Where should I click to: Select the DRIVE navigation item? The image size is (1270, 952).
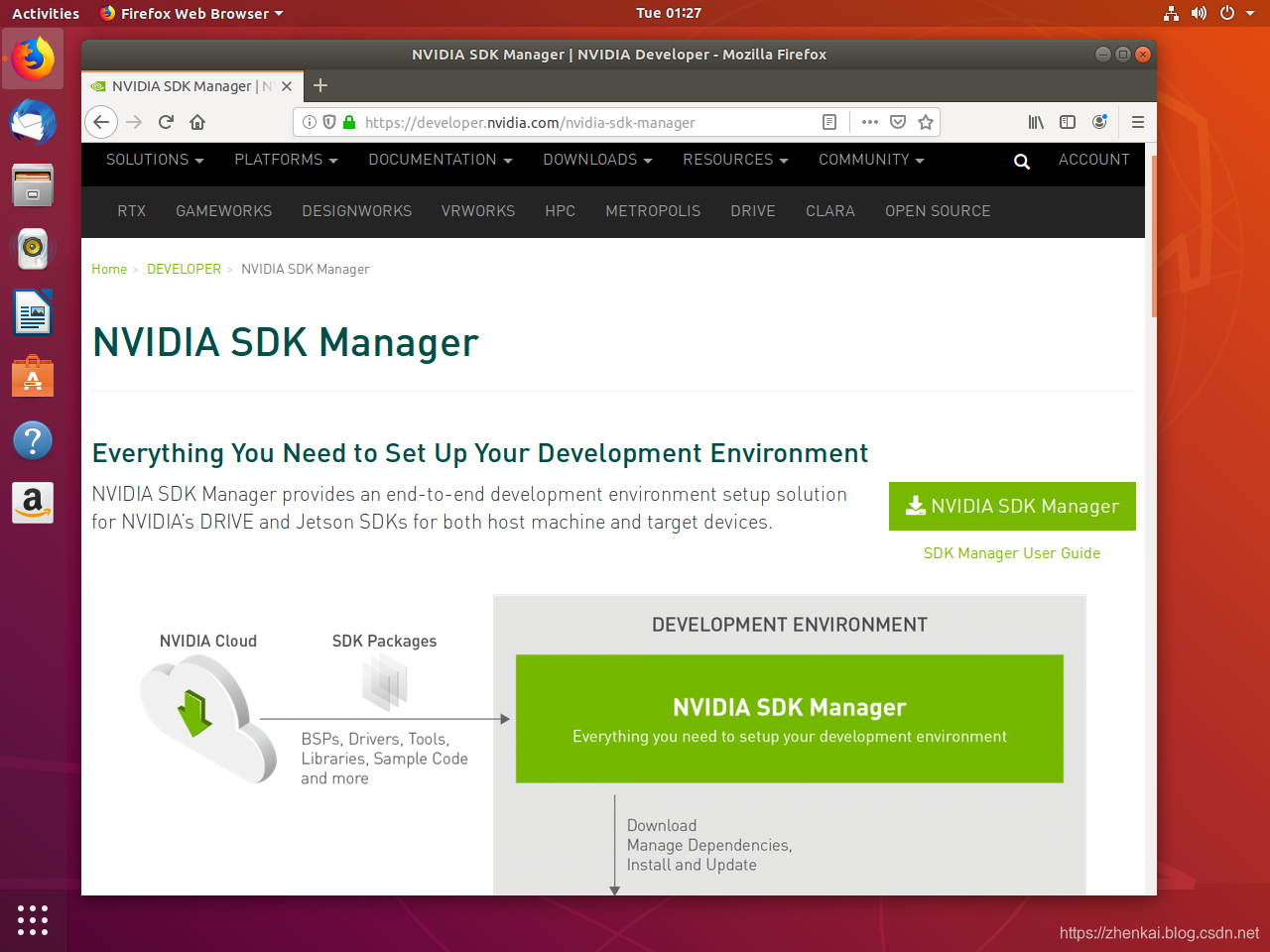753,211
